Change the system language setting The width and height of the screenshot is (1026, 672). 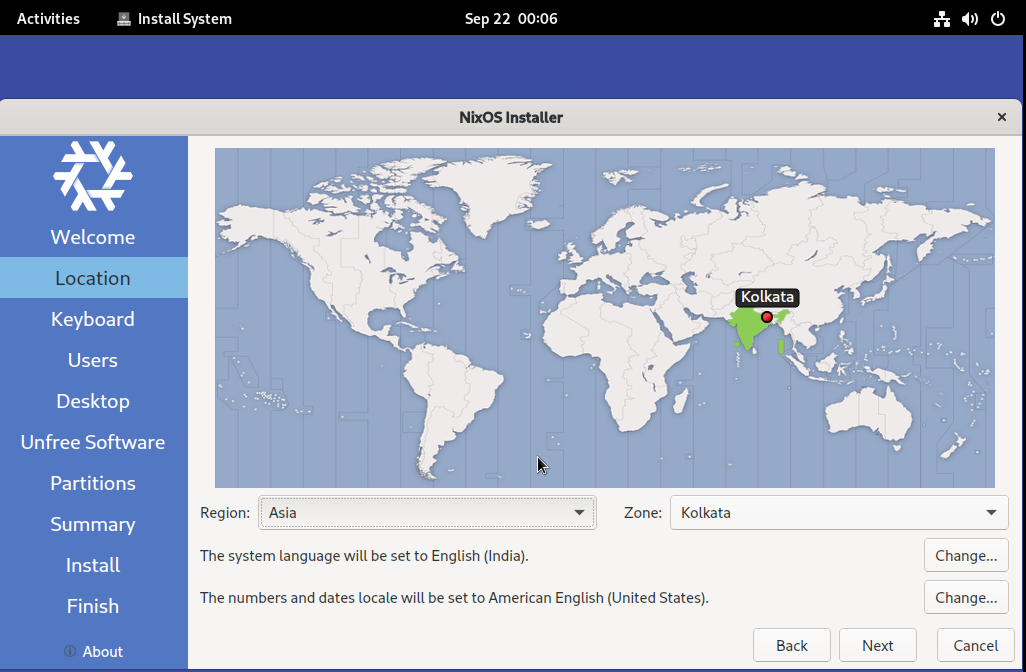[x=965, y=555]
